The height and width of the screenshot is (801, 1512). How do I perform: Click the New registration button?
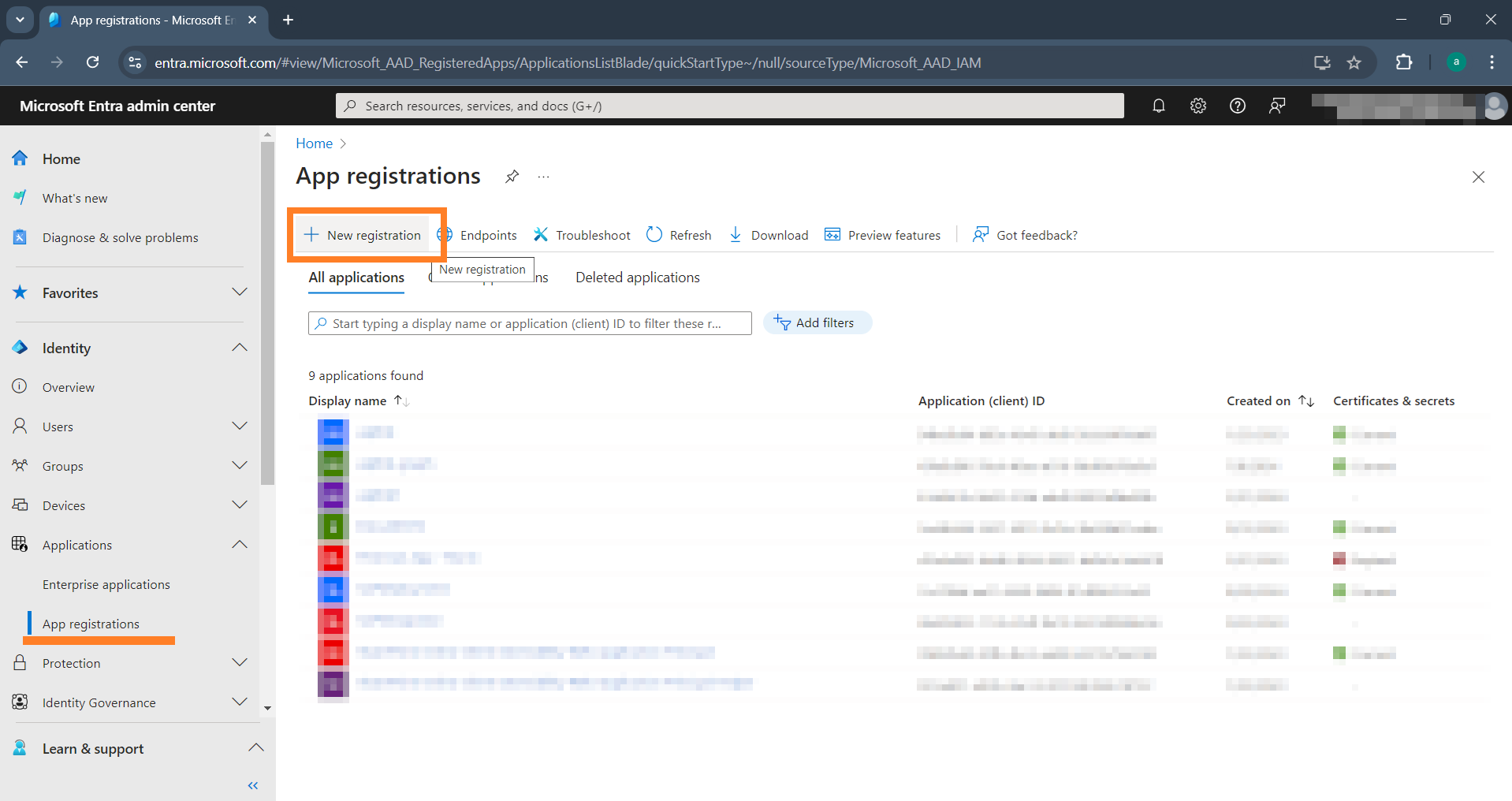(363, 235)
